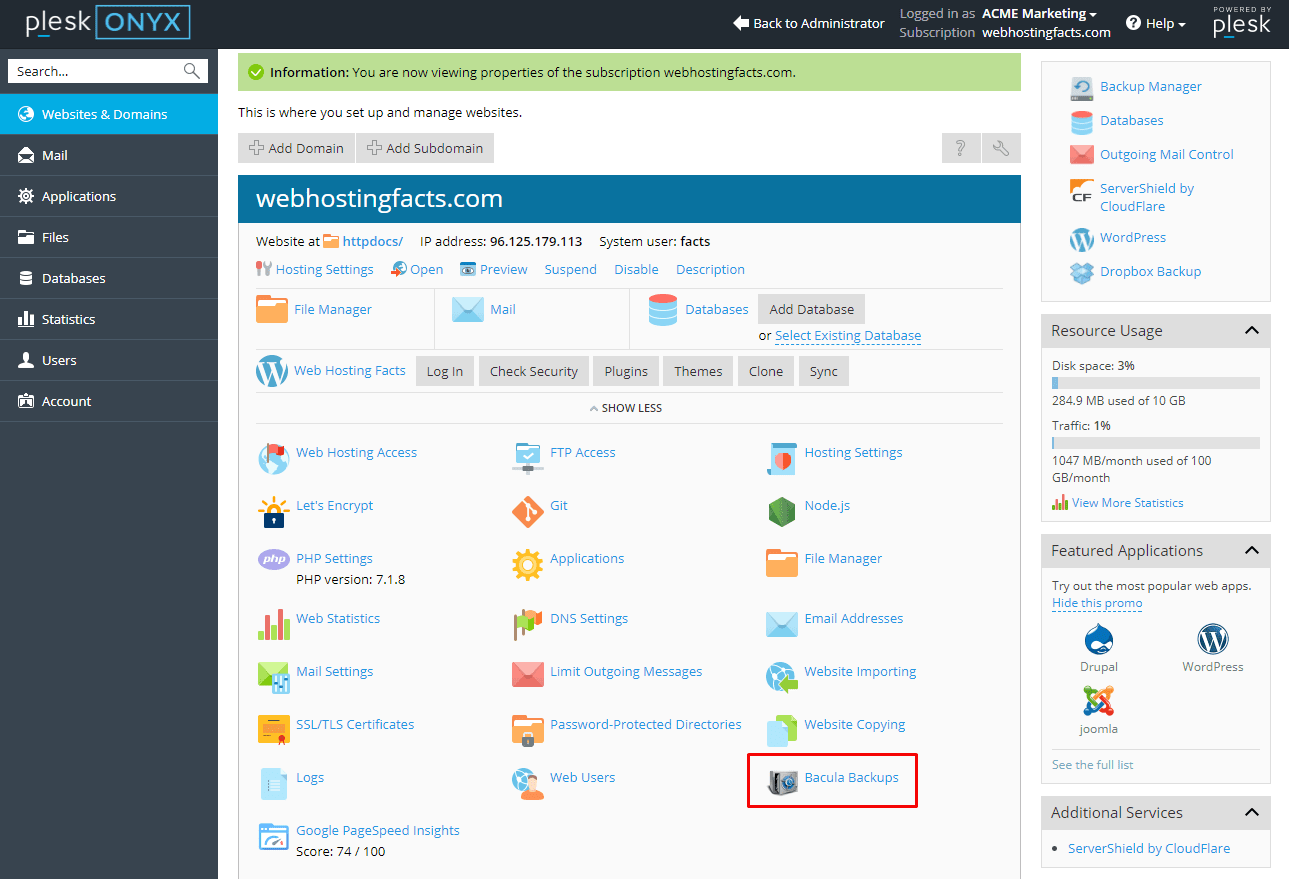The width and height of the screenshot is (1289, 879).
Task: Open the Users navigation item
Action: click(x=109, y=360)
